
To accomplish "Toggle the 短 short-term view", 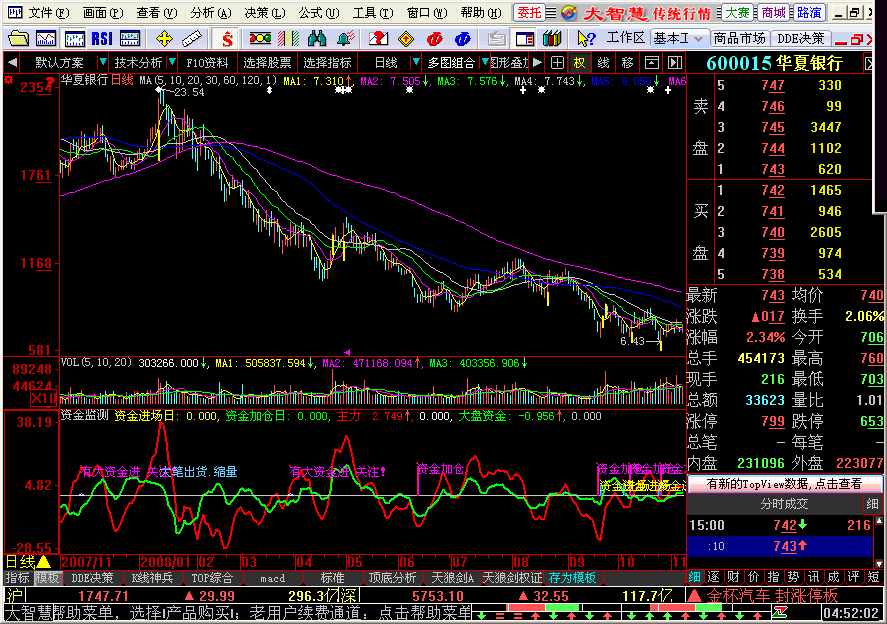I will (873, 577).
